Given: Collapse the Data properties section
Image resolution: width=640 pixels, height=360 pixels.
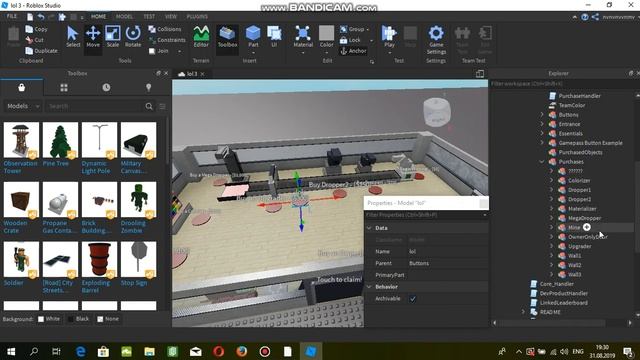Looking at the screenshot, I should pos(369,228).
